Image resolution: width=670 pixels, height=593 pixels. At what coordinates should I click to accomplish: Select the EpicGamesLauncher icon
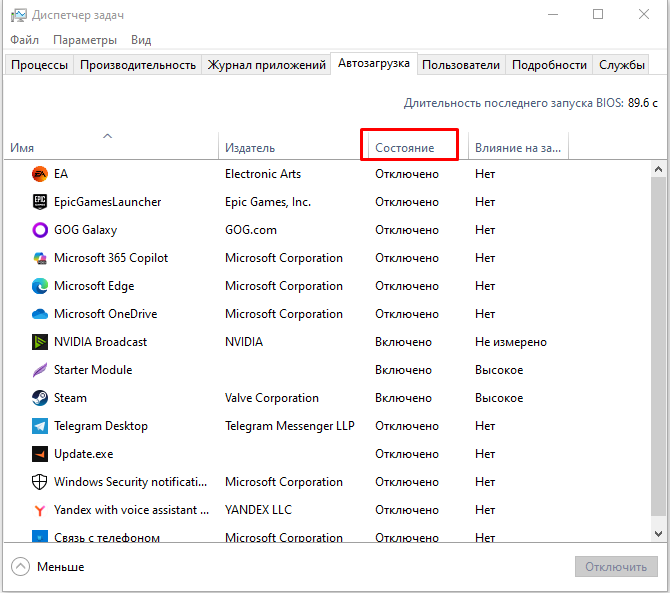click(x=40, y=202)
